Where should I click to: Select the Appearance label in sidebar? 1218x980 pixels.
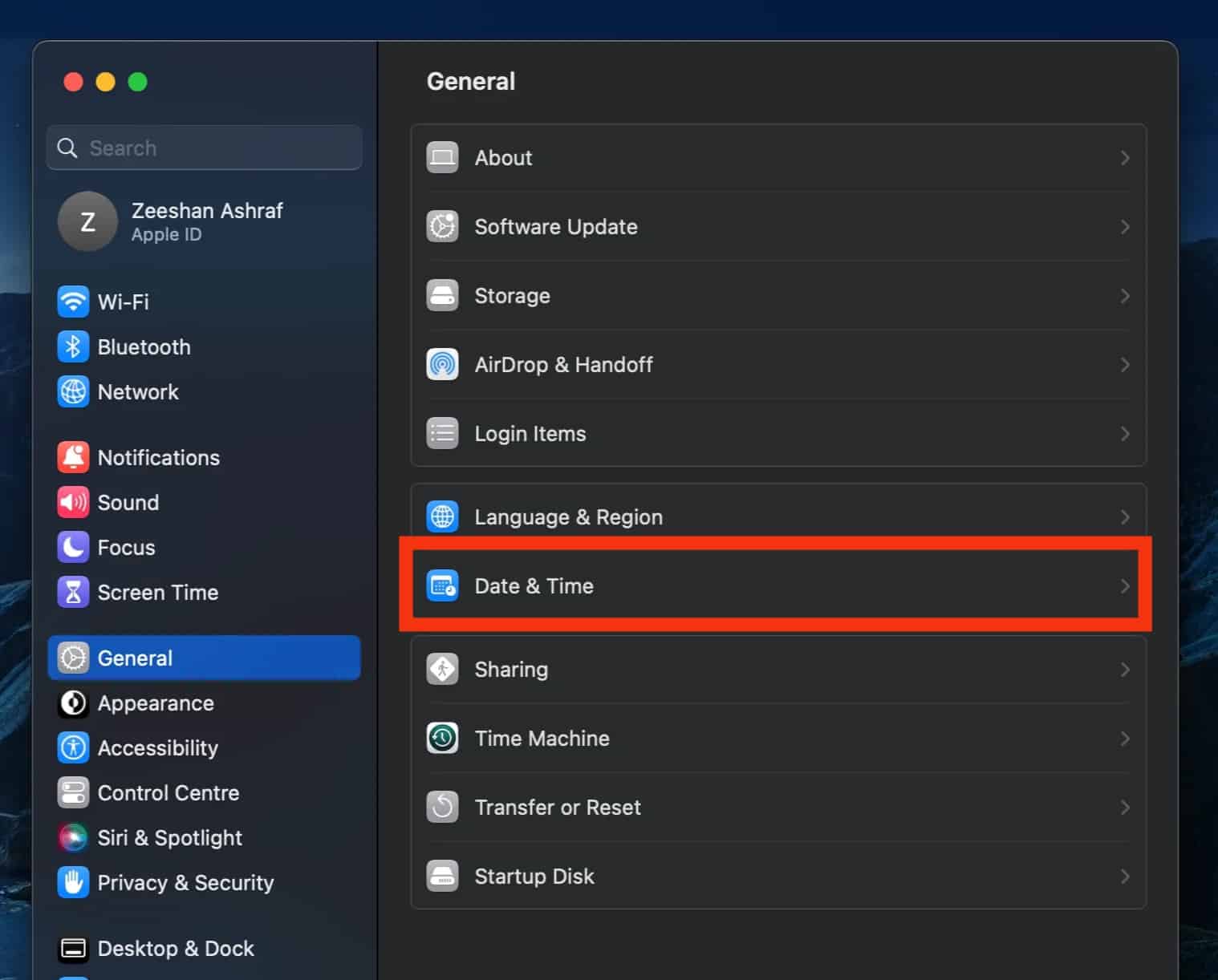[156, 703]
